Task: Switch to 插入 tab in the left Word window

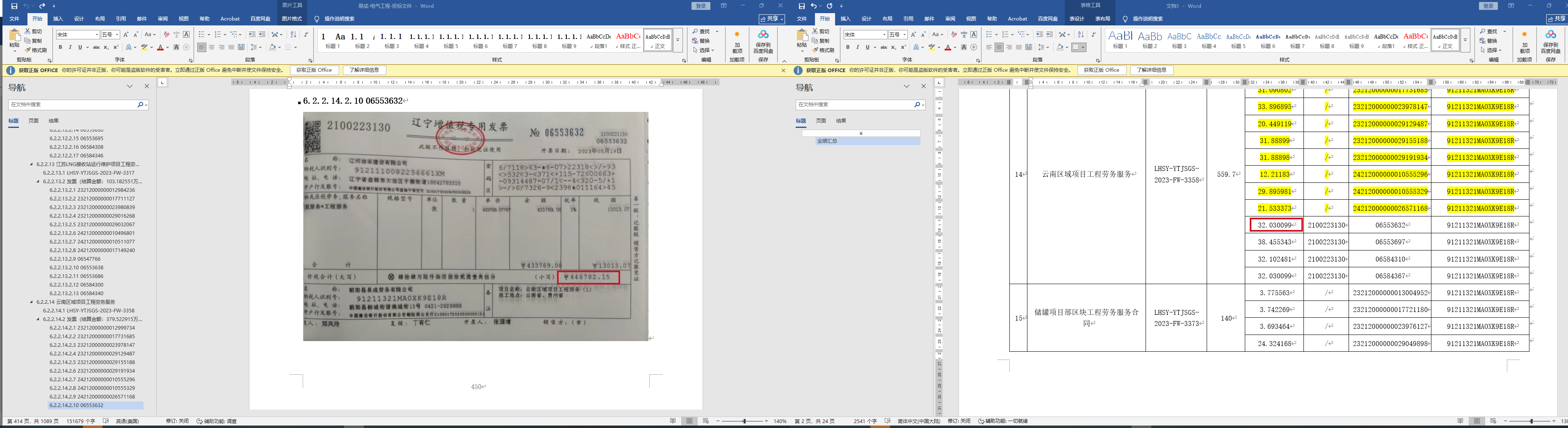Action: tap(58, 19)
